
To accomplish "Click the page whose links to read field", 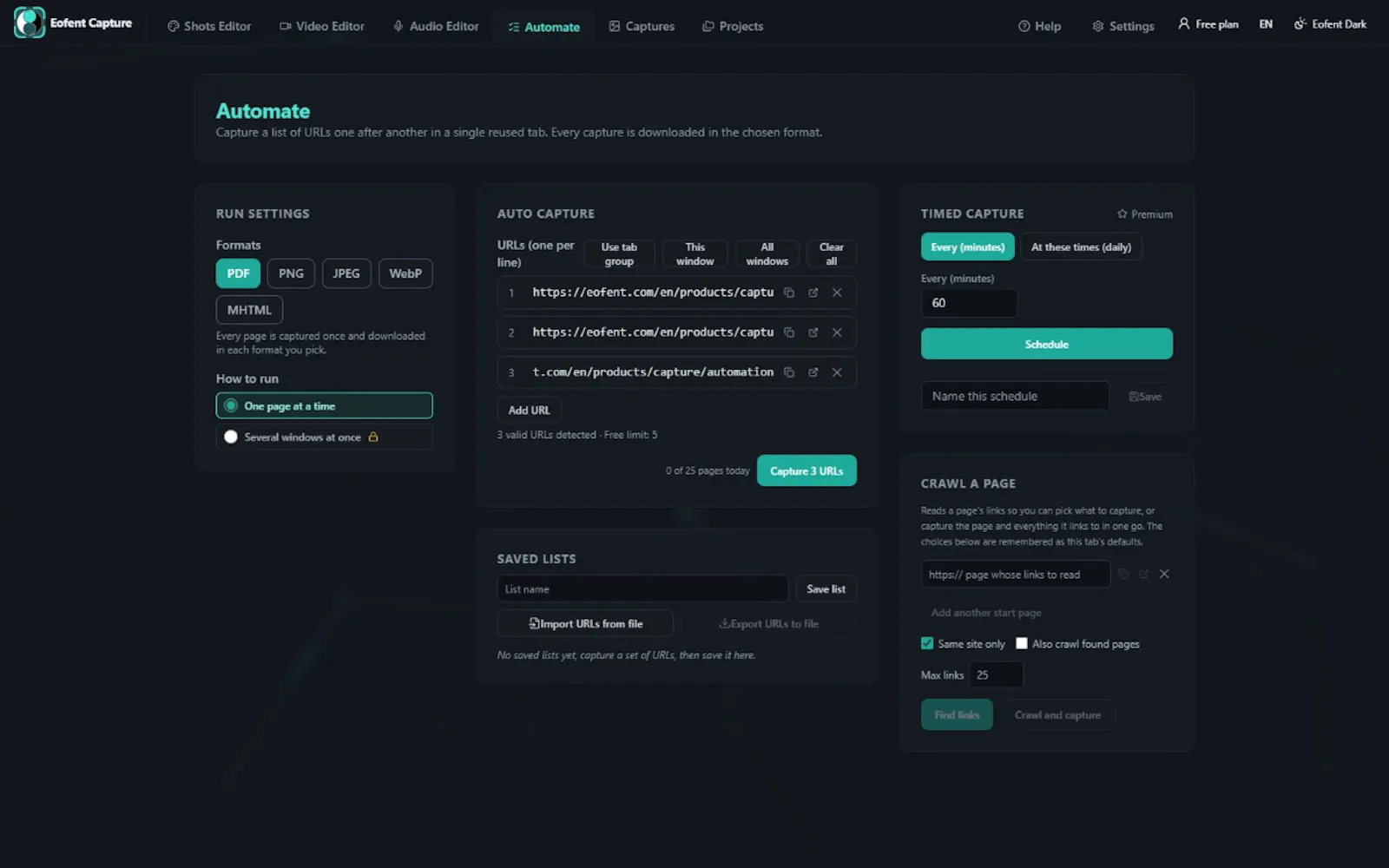I will [x=1015, y=575].
